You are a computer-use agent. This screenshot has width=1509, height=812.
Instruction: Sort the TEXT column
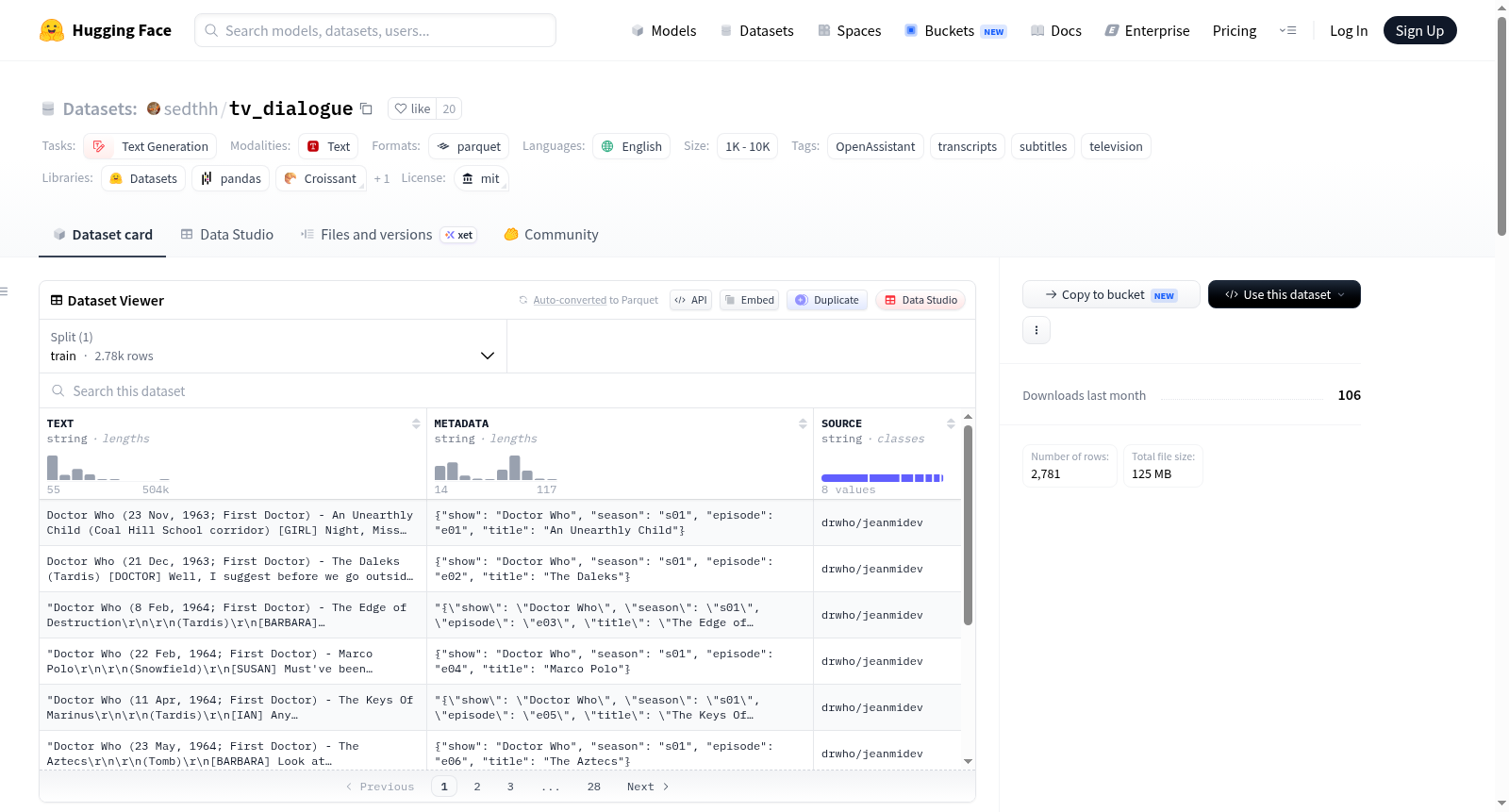(x=416, y=423)
